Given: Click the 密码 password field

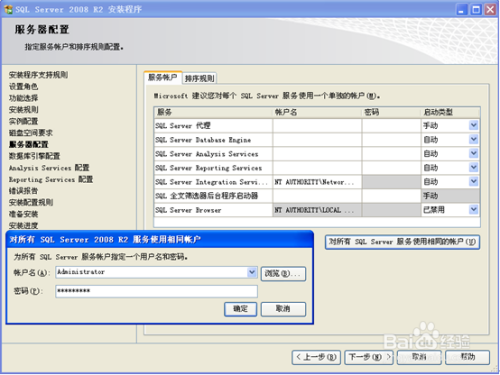Looking at the screenshot, I should pyautogui.click(x=156, y=291).
